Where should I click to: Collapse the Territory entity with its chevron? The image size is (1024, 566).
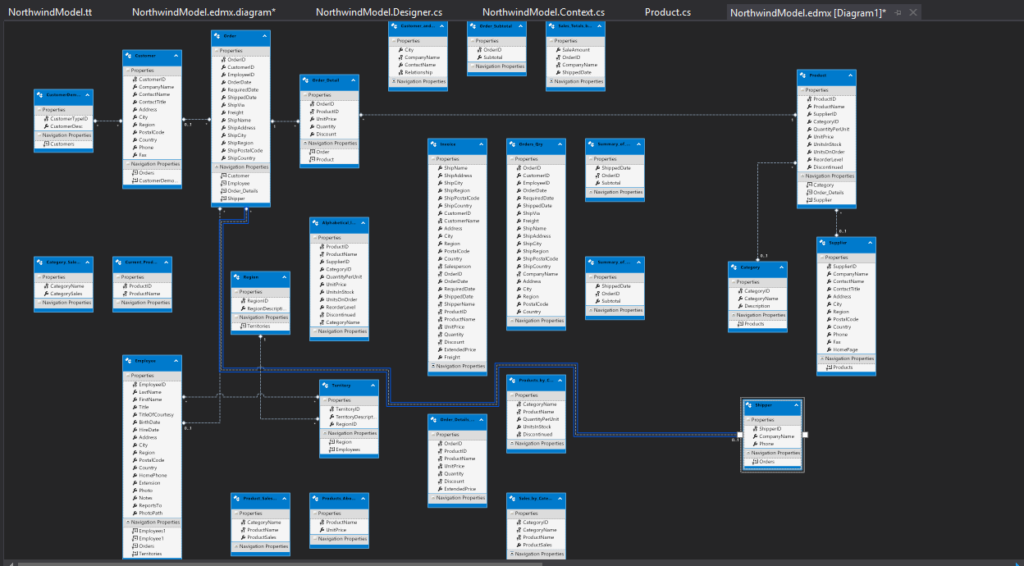point(373,386)
